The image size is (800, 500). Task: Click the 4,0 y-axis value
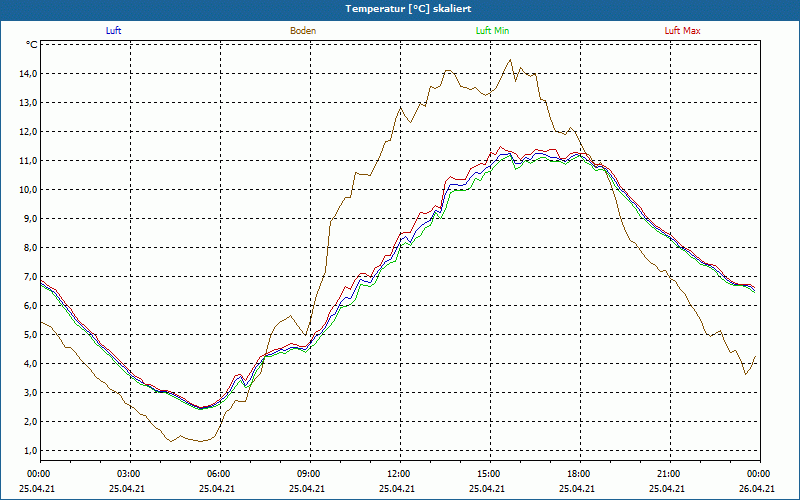point(31,364)
